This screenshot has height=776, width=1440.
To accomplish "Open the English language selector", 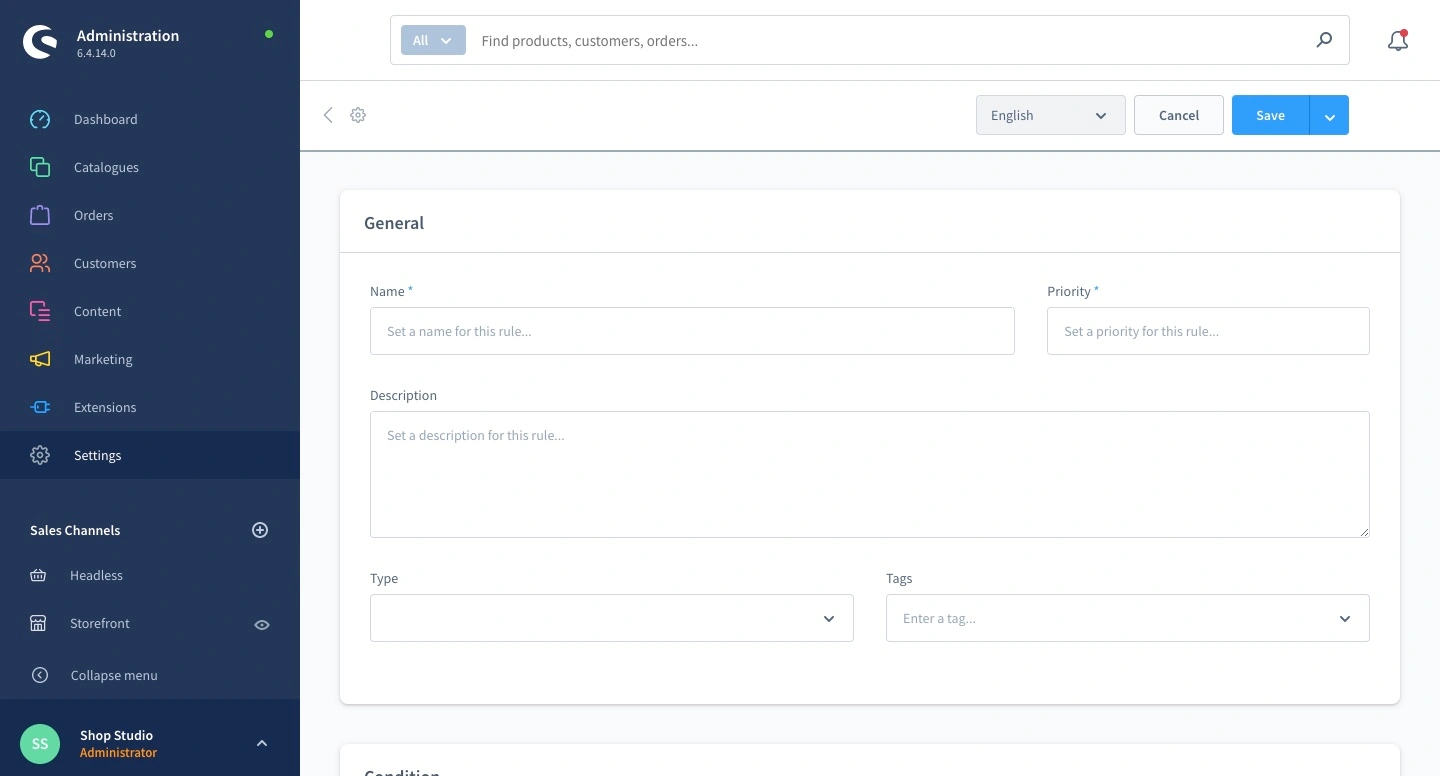I will (1050, 115).
